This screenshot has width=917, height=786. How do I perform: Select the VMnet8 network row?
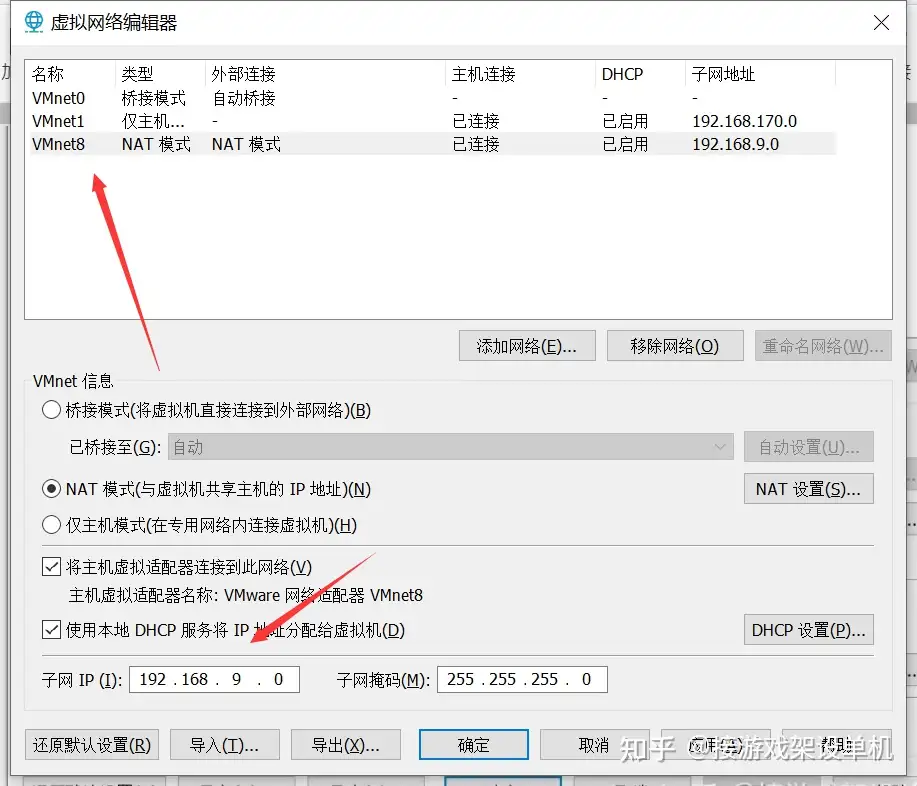tap(433, 144)
